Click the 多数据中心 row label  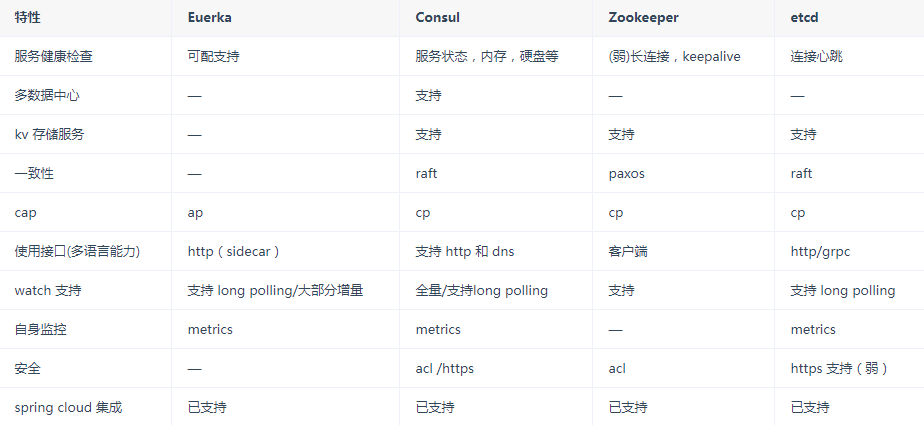47,96
